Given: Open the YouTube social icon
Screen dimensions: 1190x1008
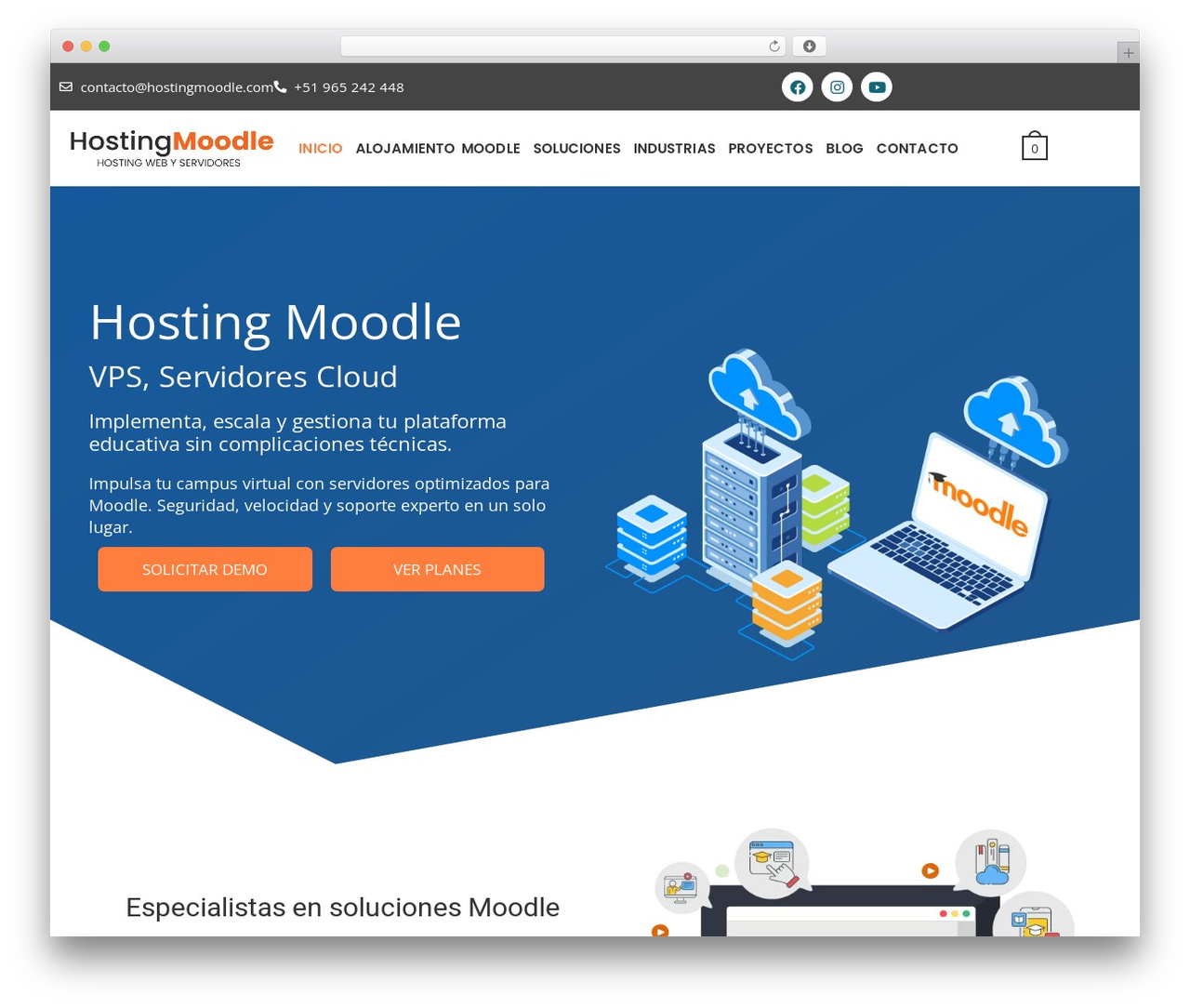Looking at the screenshot, I should click(x=876, y=87).
